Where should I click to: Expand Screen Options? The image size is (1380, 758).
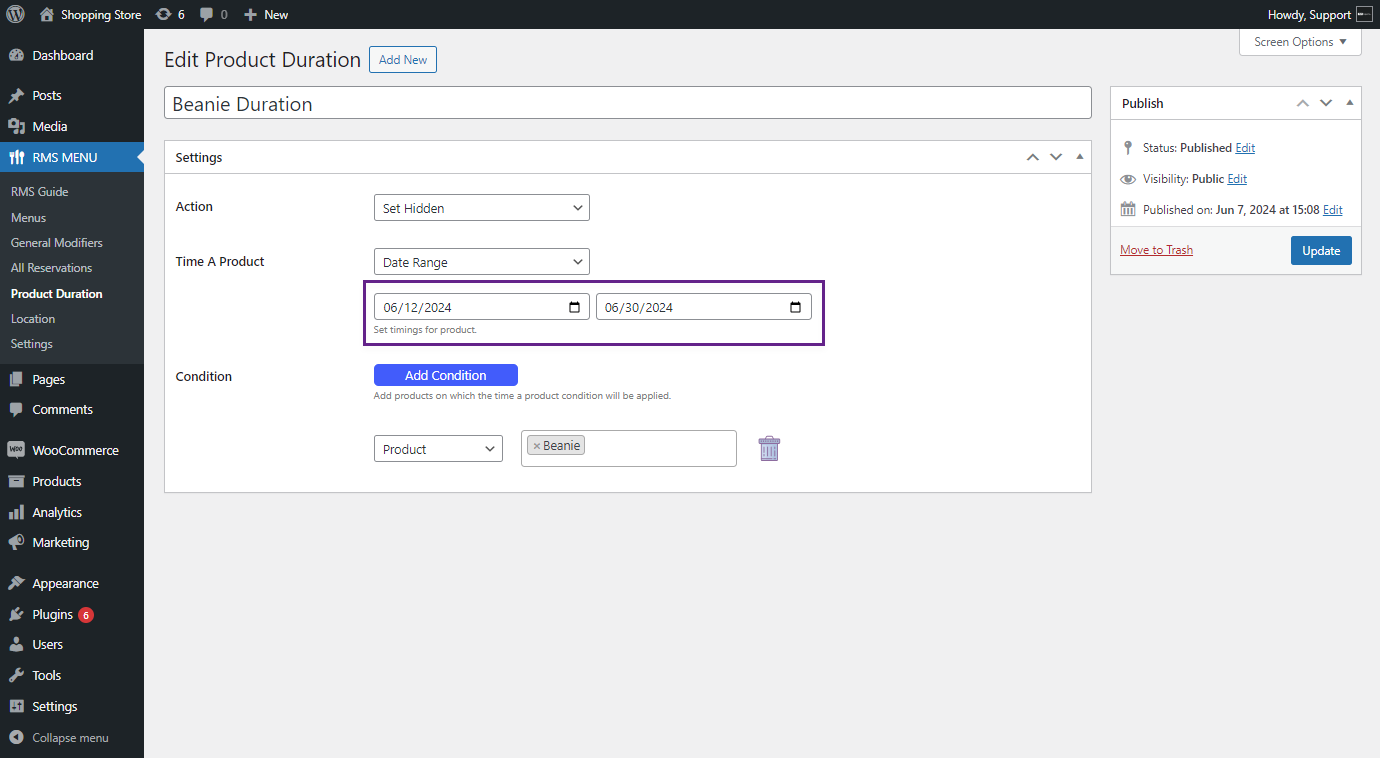point(1300,42)
